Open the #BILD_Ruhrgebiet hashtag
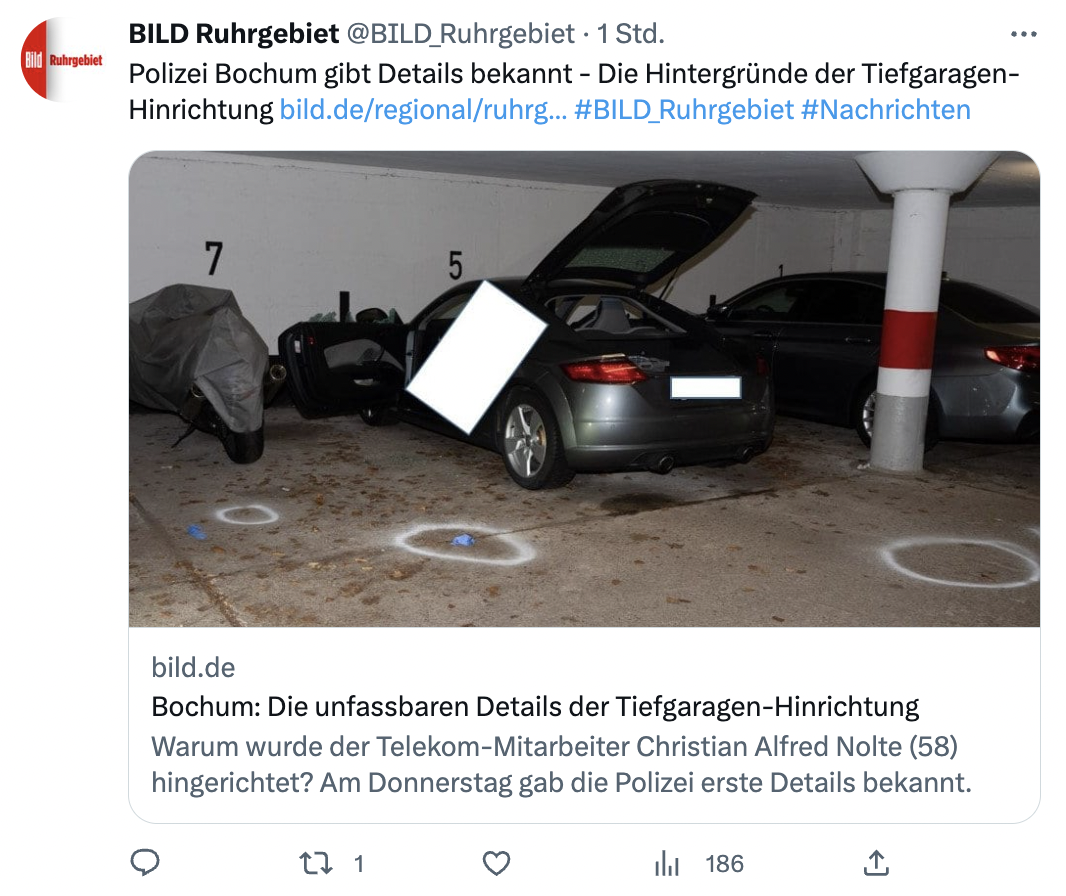 [x=684, y=110]
